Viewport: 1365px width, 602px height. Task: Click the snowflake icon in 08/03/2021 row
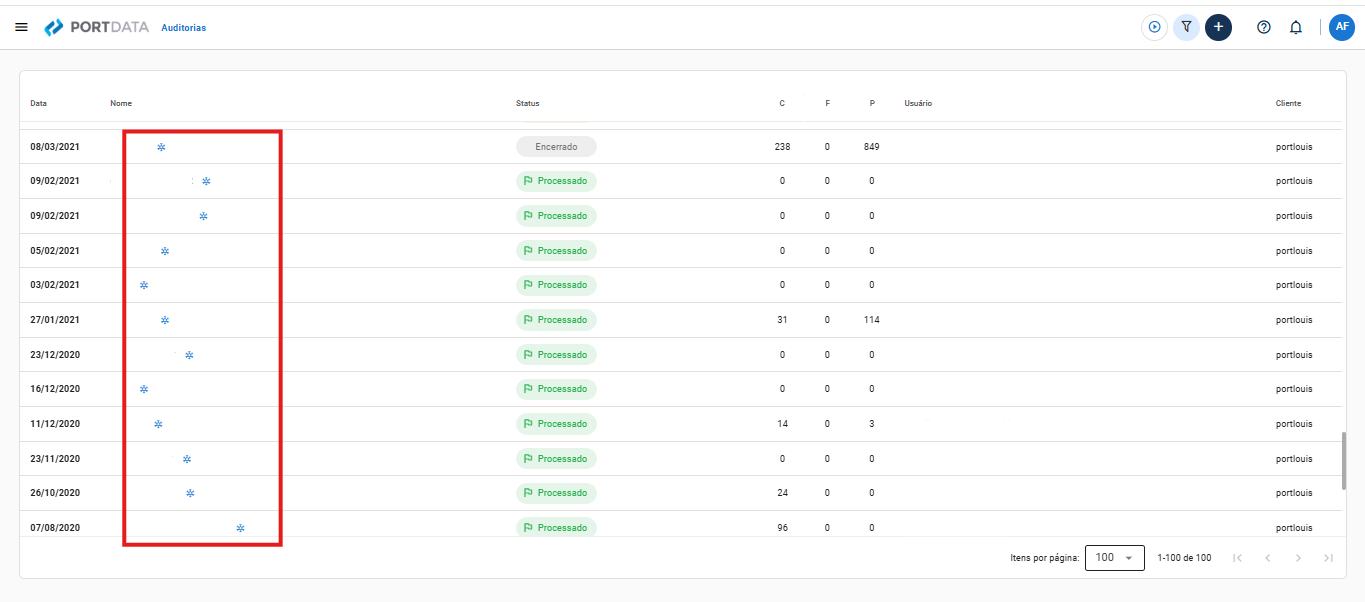pos(161,147)
